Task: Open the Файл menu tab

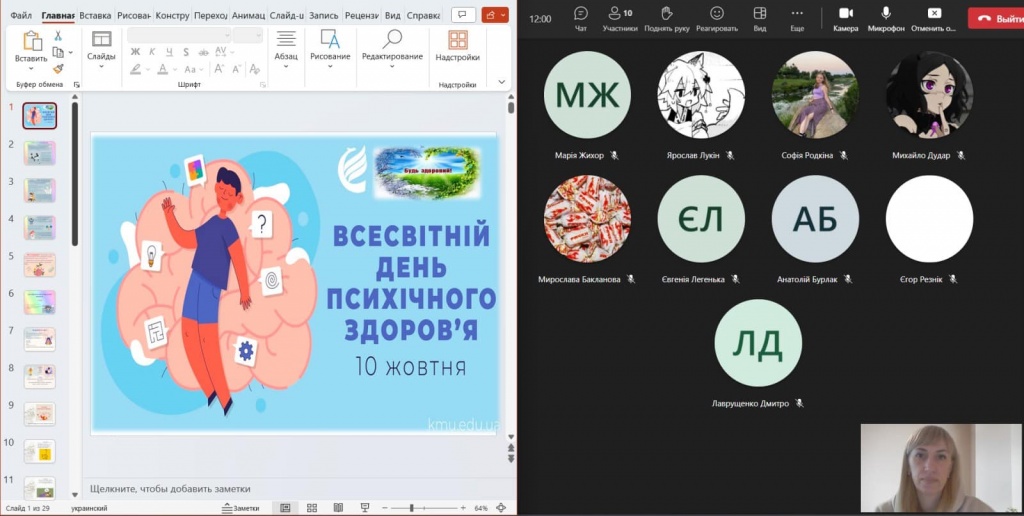Action: (x=21, y=16)
